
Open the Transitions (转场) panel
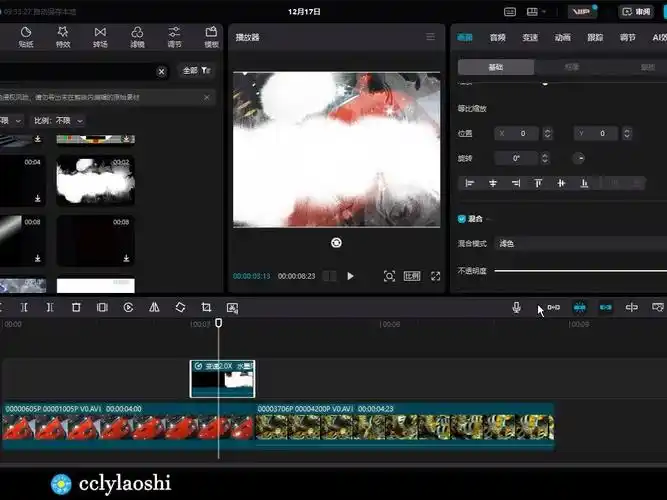(100, 38)
